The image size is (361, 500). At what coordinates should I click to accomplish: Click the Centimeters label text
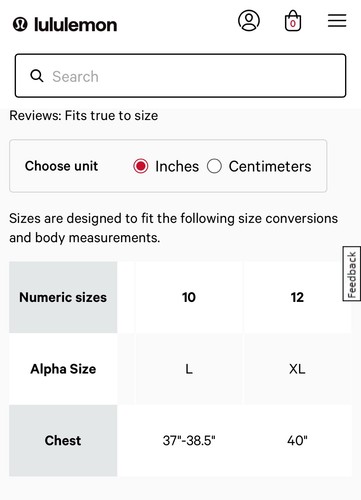click(x=270, y=166)
